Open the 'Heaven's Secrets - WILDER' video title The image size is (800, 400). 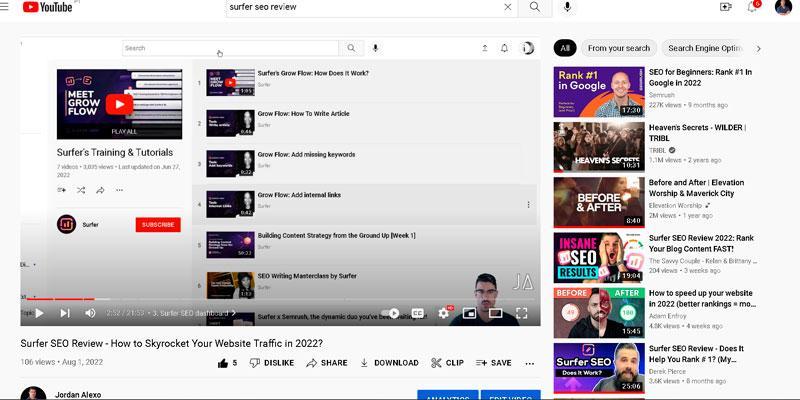697,133
